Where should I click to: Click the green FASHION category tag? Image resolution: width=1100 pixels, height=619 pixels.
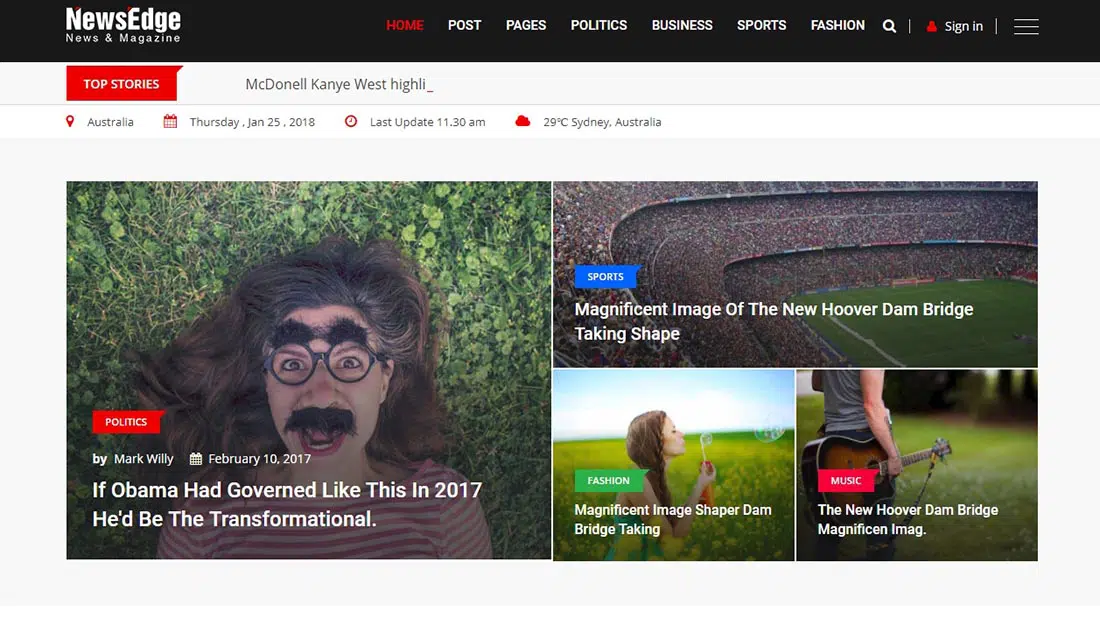[x=608, y=481]
